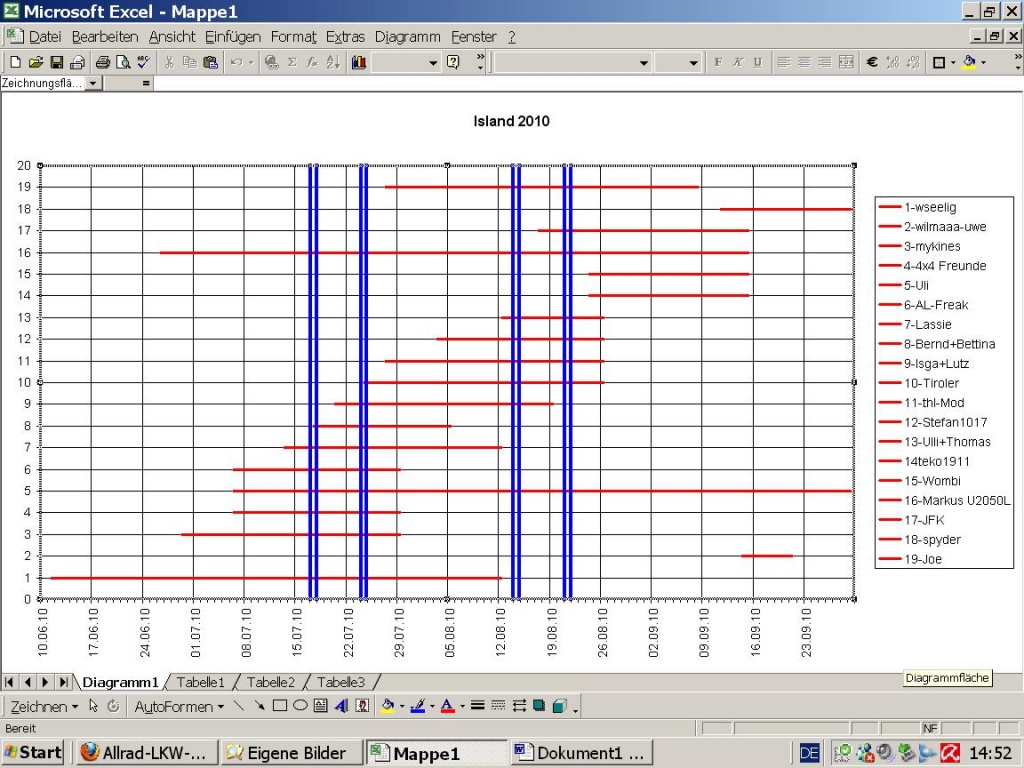Click the Undo arrow icon
This screenshot has height=768, width=1024.
point(236,63)
